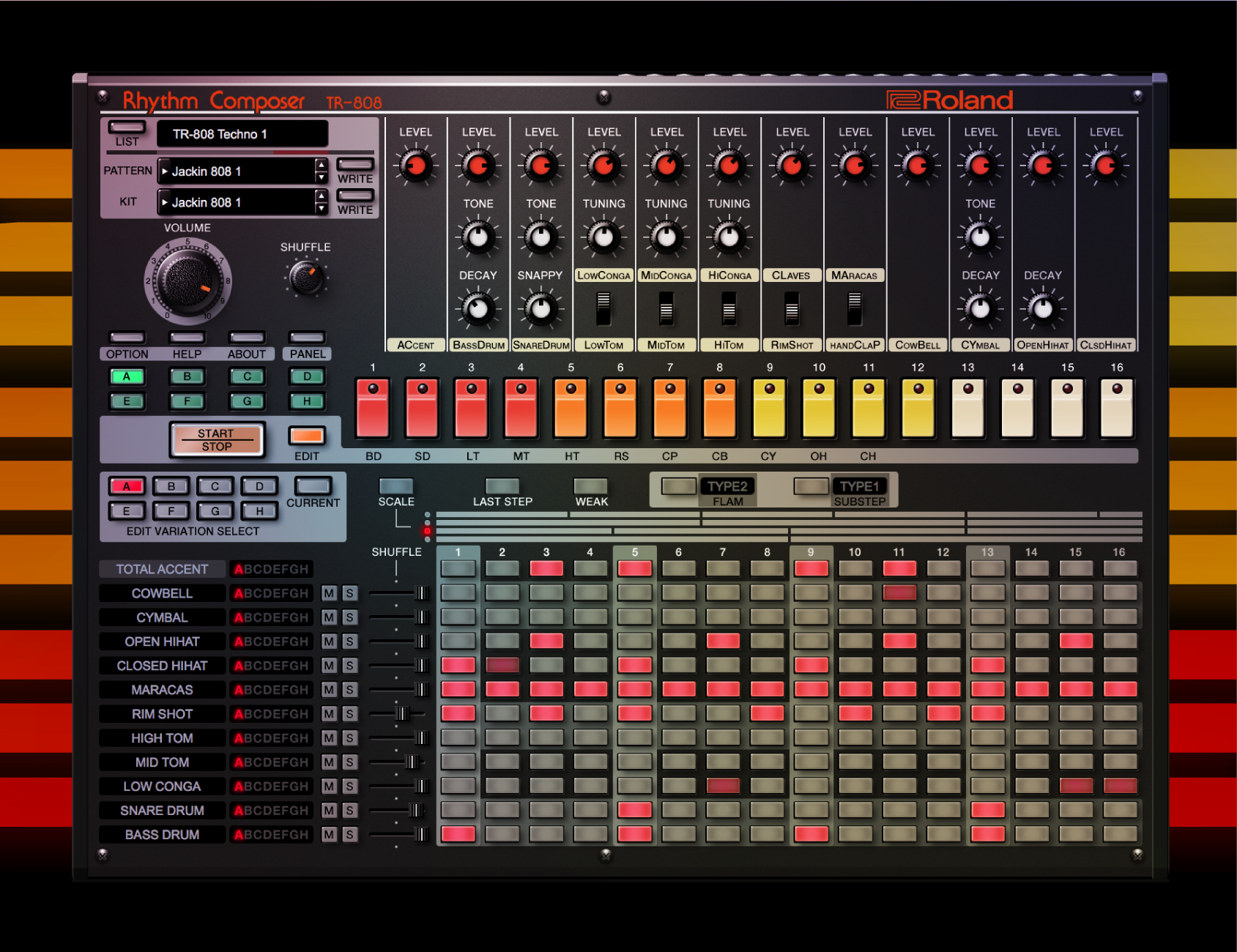The image size is (1237, 952).
Task: Solo the Bass Drum track
Action: (350, 834)
